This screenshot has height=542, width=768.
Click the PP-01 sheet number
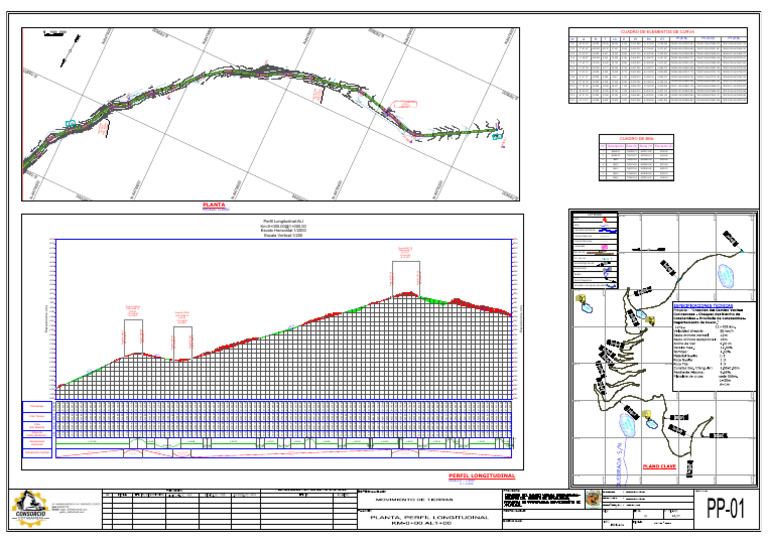click(725, 509)
